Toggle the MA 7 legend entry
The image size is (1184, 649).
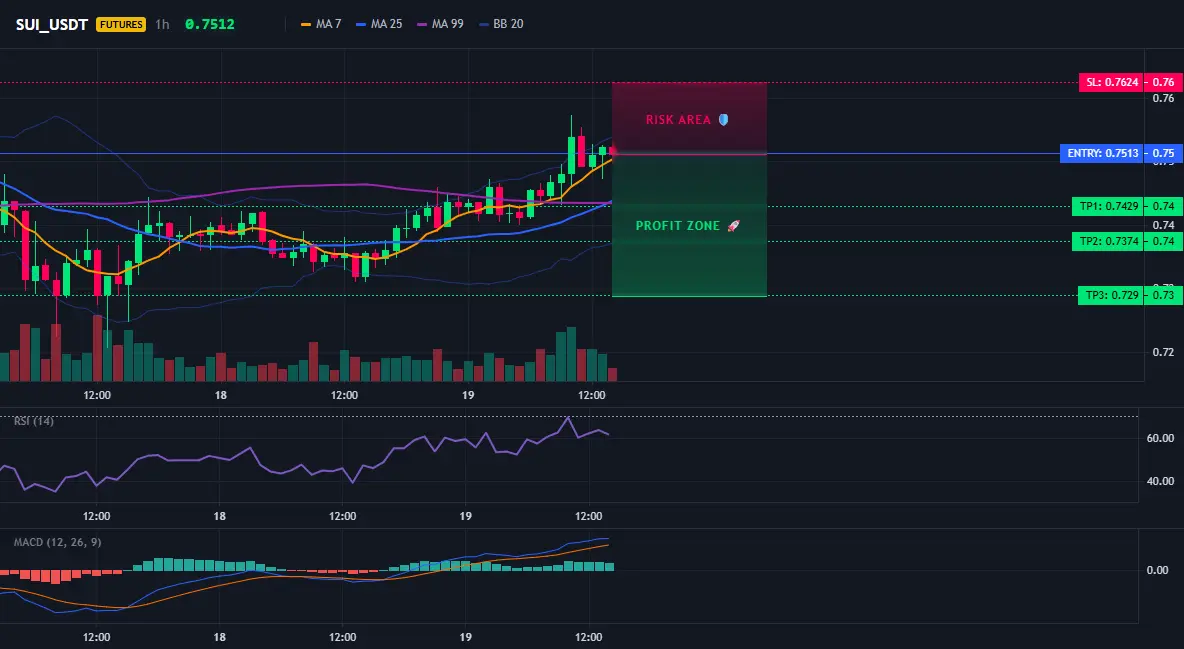pos(321,24)
